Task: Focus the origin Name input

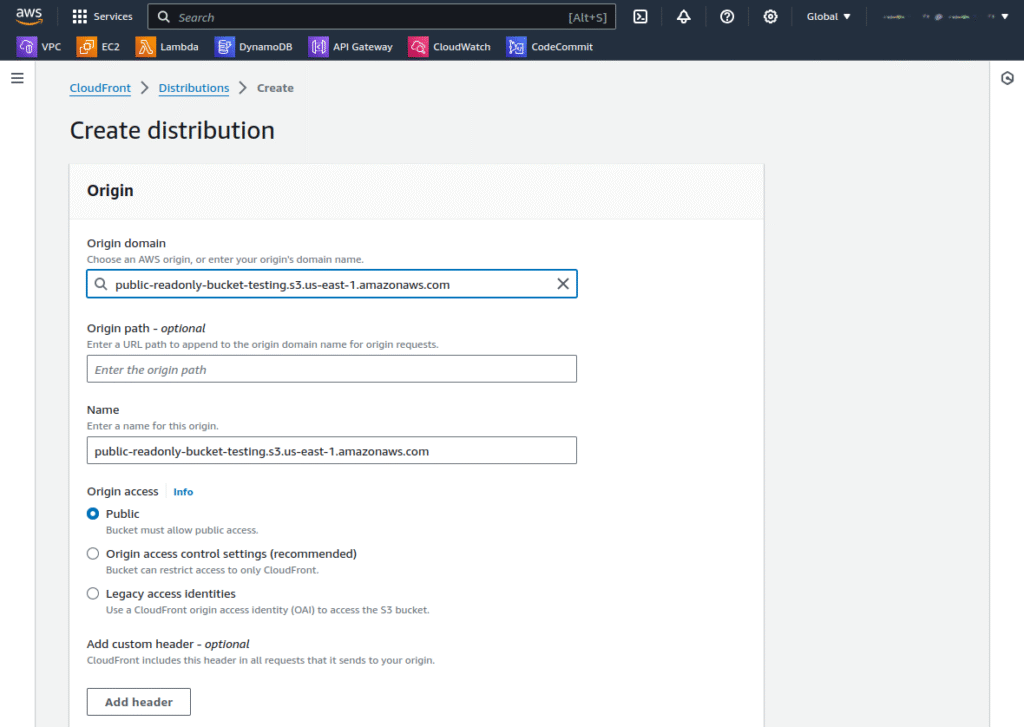Action: pos(332,451)
